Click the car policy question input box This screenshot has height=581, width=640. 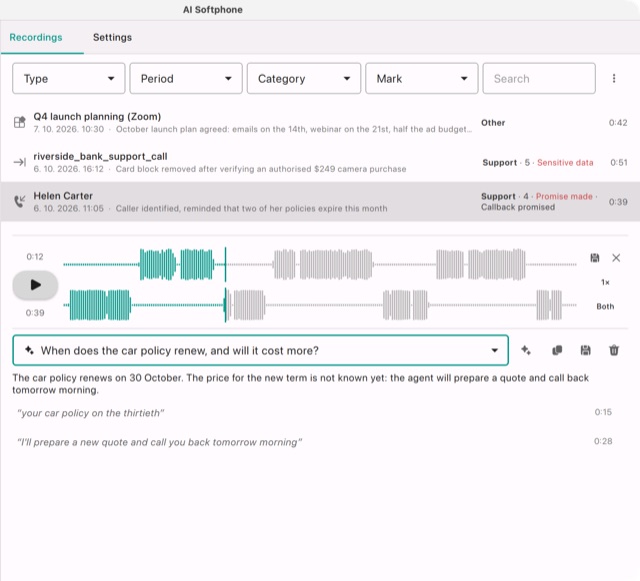260,350
